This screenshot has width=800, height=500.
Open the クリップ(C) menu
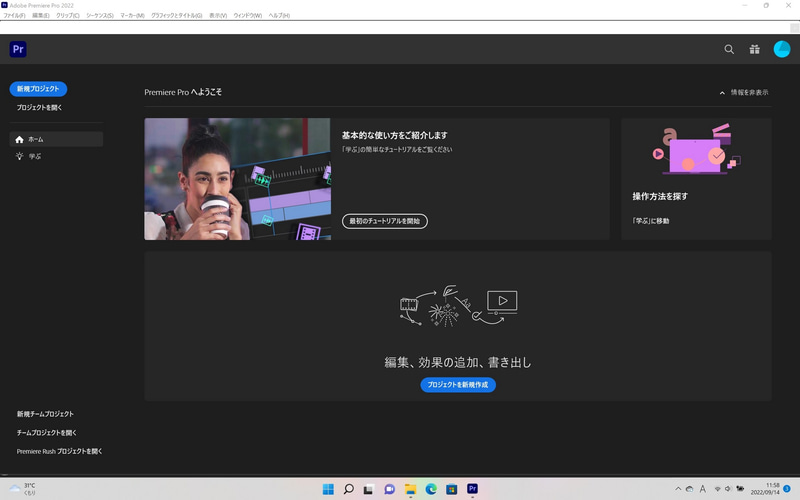(67, 15)
